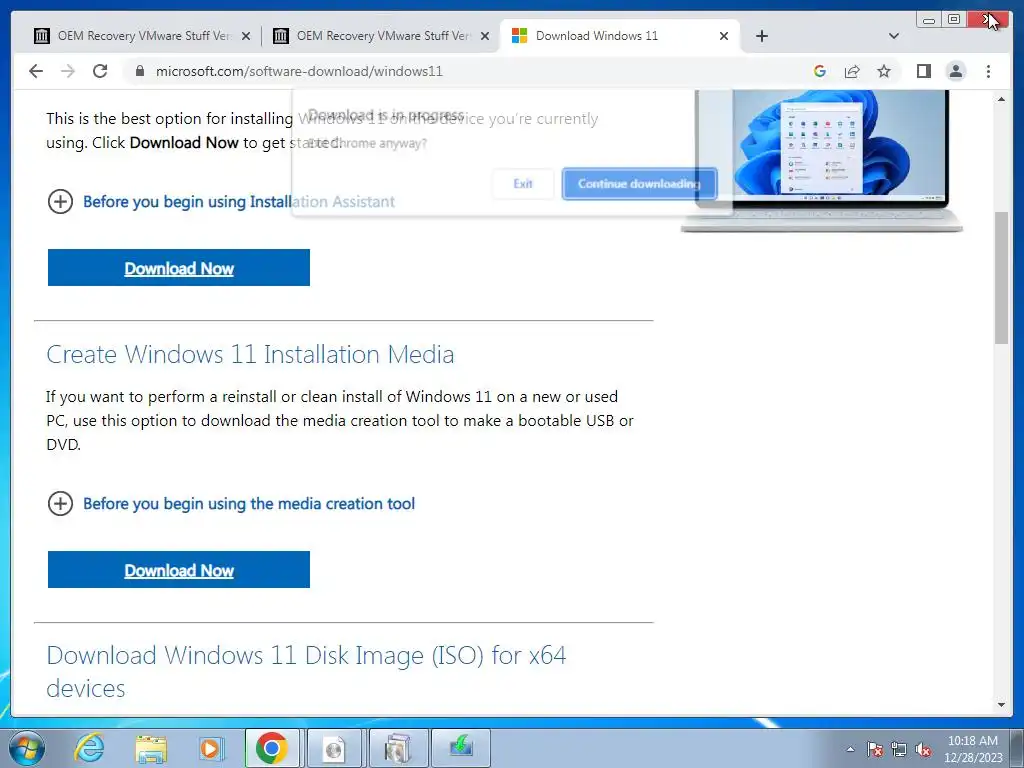The width and height of the screenshot is (1024, 768).
Task: Open the disc icon taskbar app
Action: tap(334, 748)
